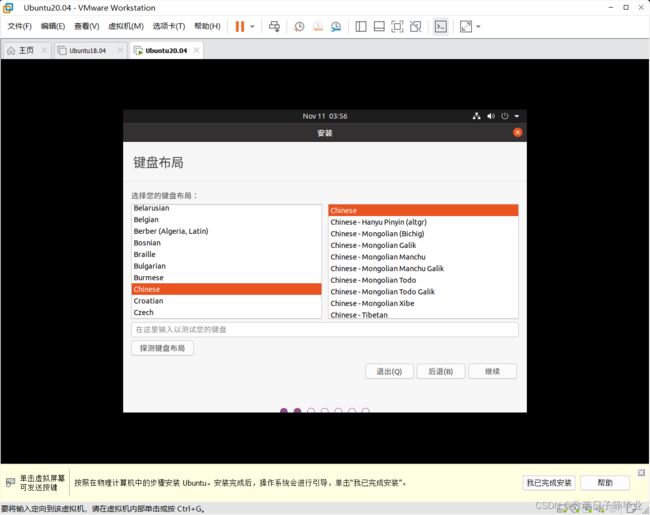Image resolution: width=650 pixels, height=515 pixels.
Task: Select Bulgarian keyboard language
Action: [x=226, y=266]
